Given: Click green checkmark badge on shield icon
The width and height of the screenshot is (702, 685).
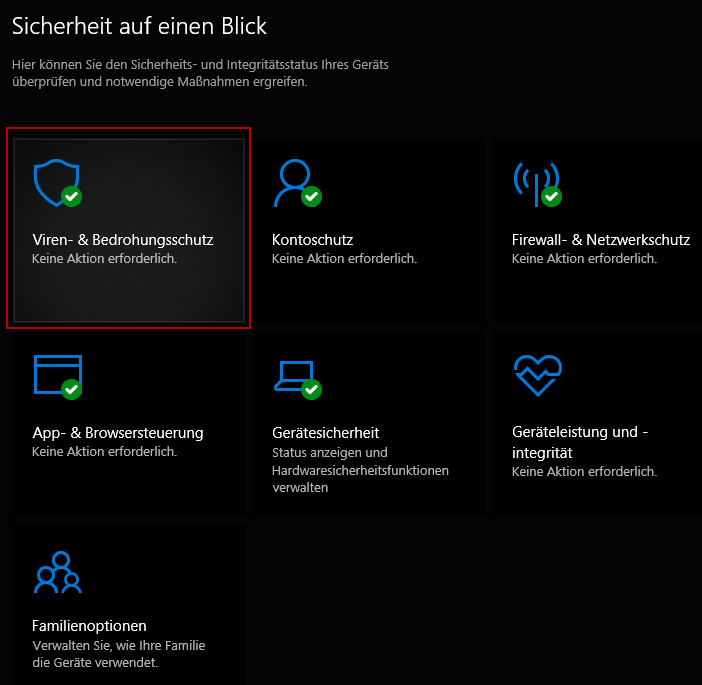Looking at the screenshot, I should pos(72,196).
